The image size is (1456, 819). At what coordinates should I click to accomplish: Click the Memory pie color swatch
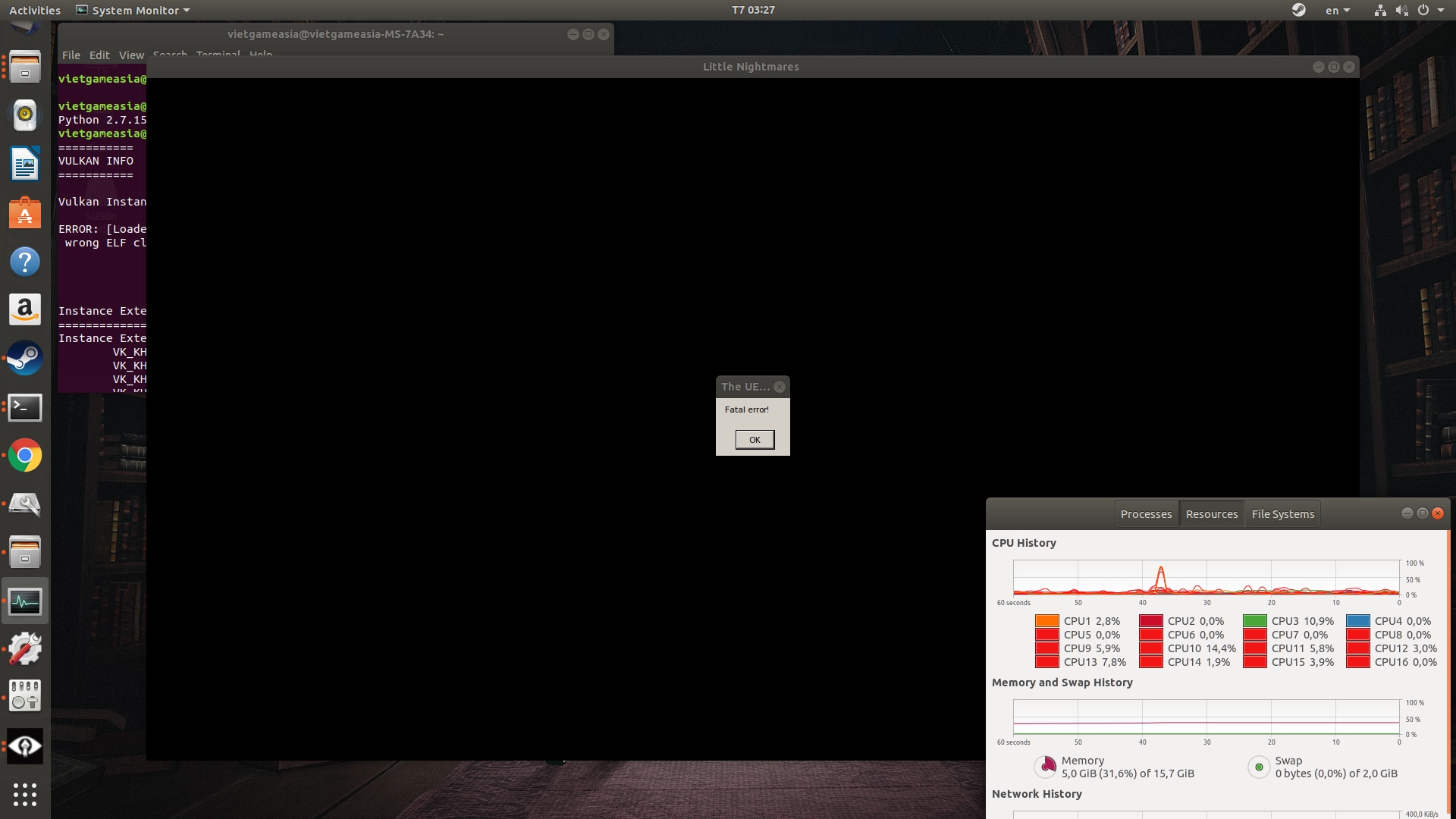(1046, 767)
